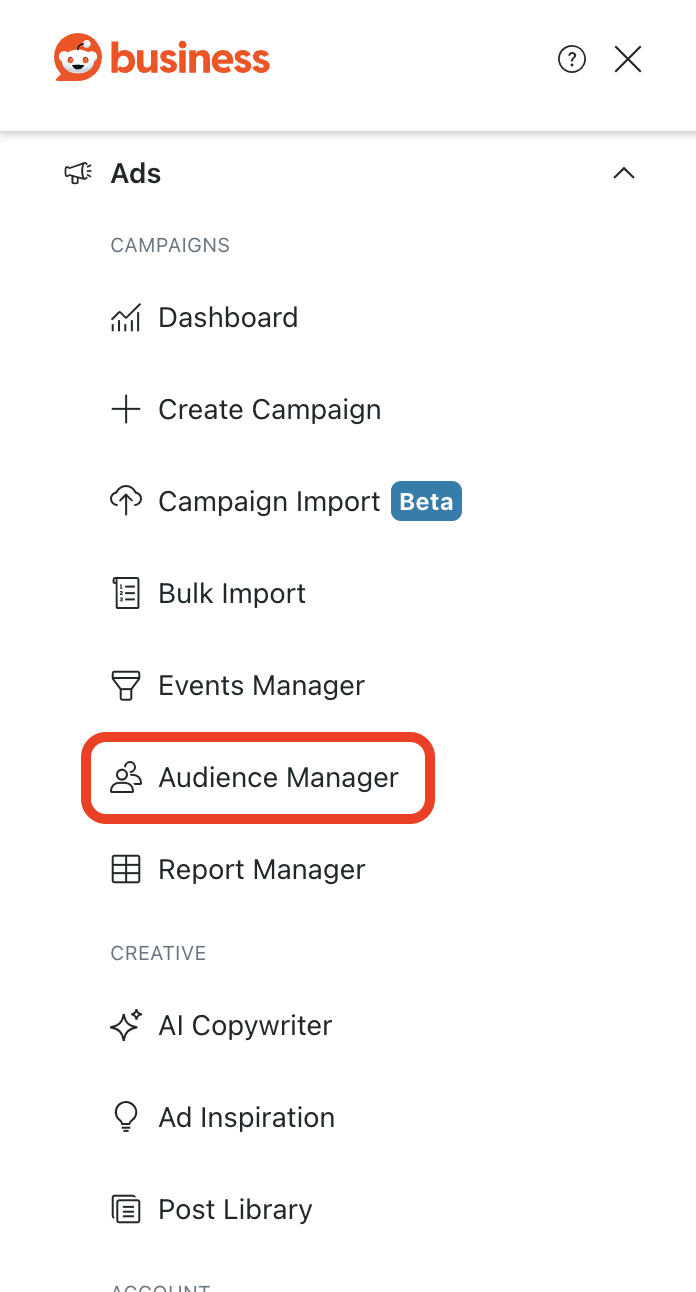Open the Dashboard menu item
Viewport: 696px width, 1292px height.
pyautogui.click(x=228, y=318)
